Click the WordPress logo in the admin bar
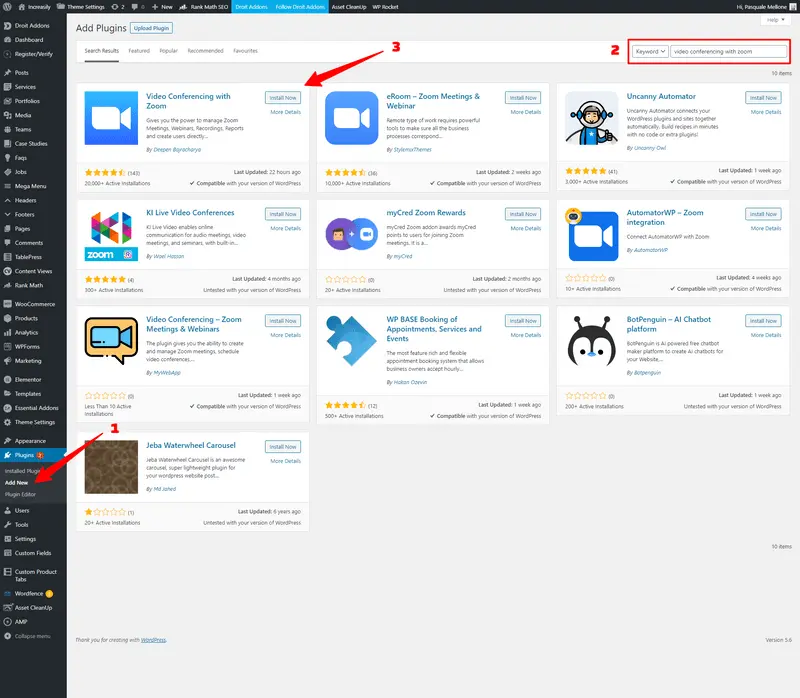The height and width of the screenshot is (698, 800). (x=7, y=6)
